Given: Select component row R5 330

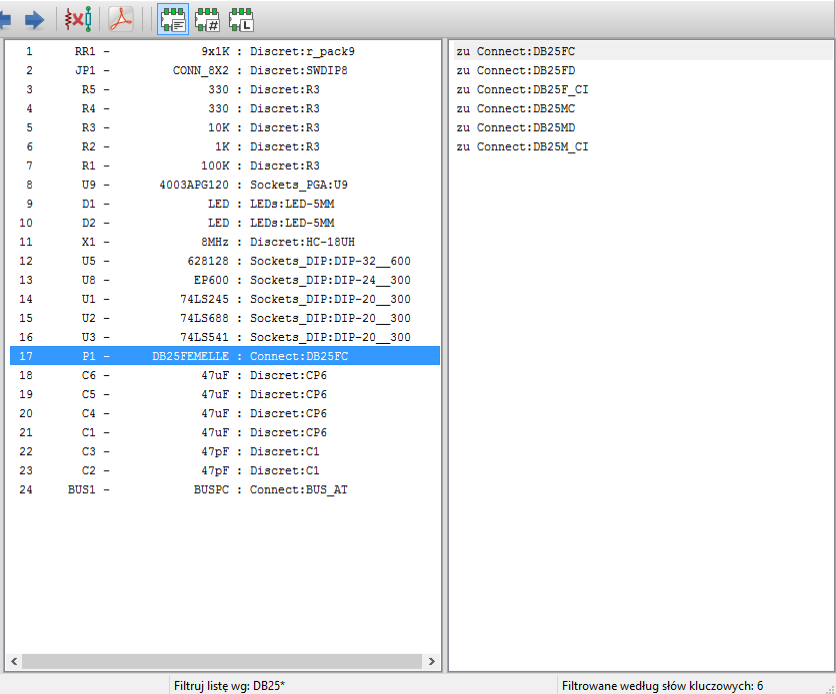Looking at the screenshot, I should (x=224, y=90).
